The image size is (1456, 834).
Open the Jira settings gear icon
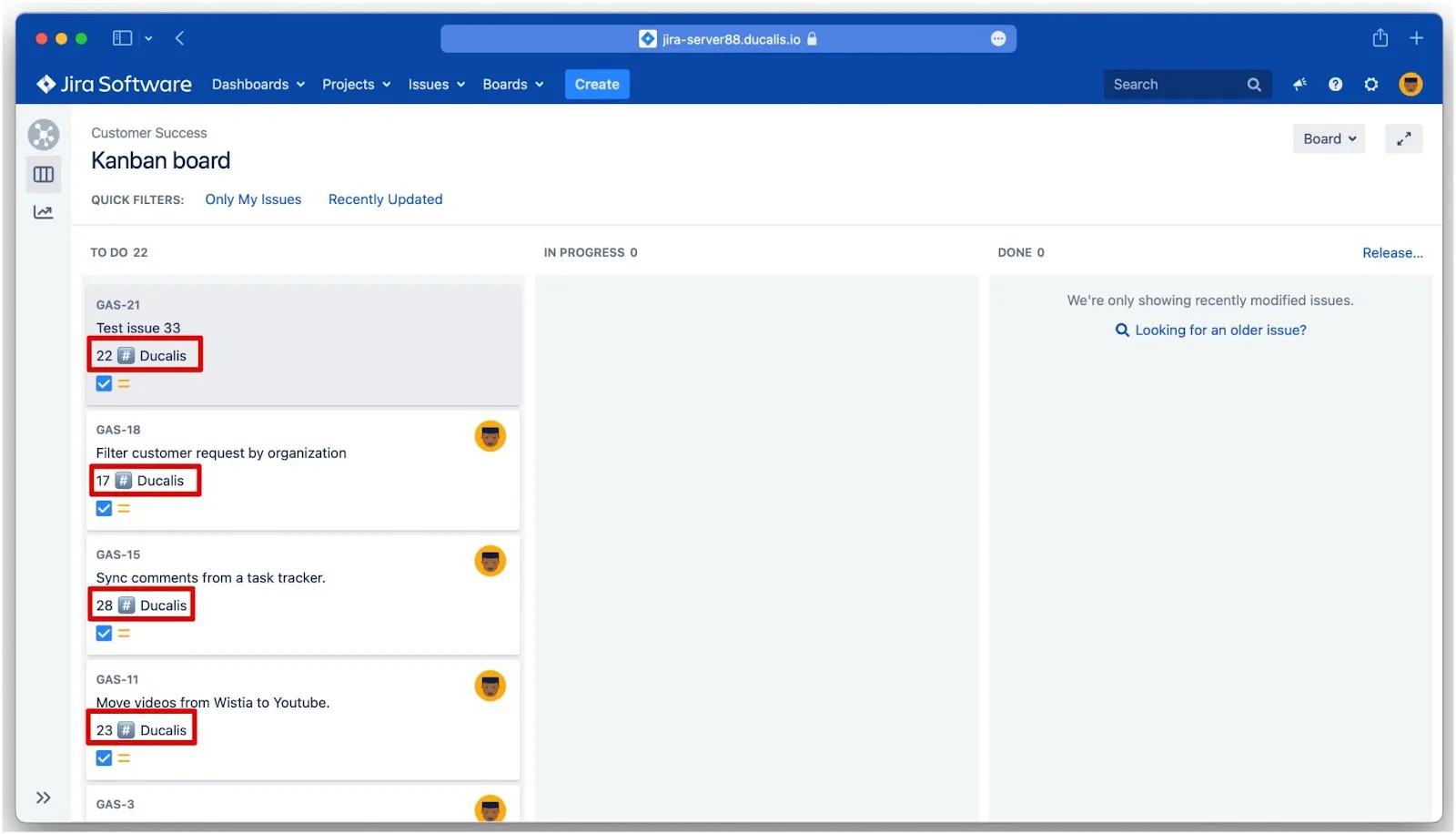click(x=1371, y=84)
